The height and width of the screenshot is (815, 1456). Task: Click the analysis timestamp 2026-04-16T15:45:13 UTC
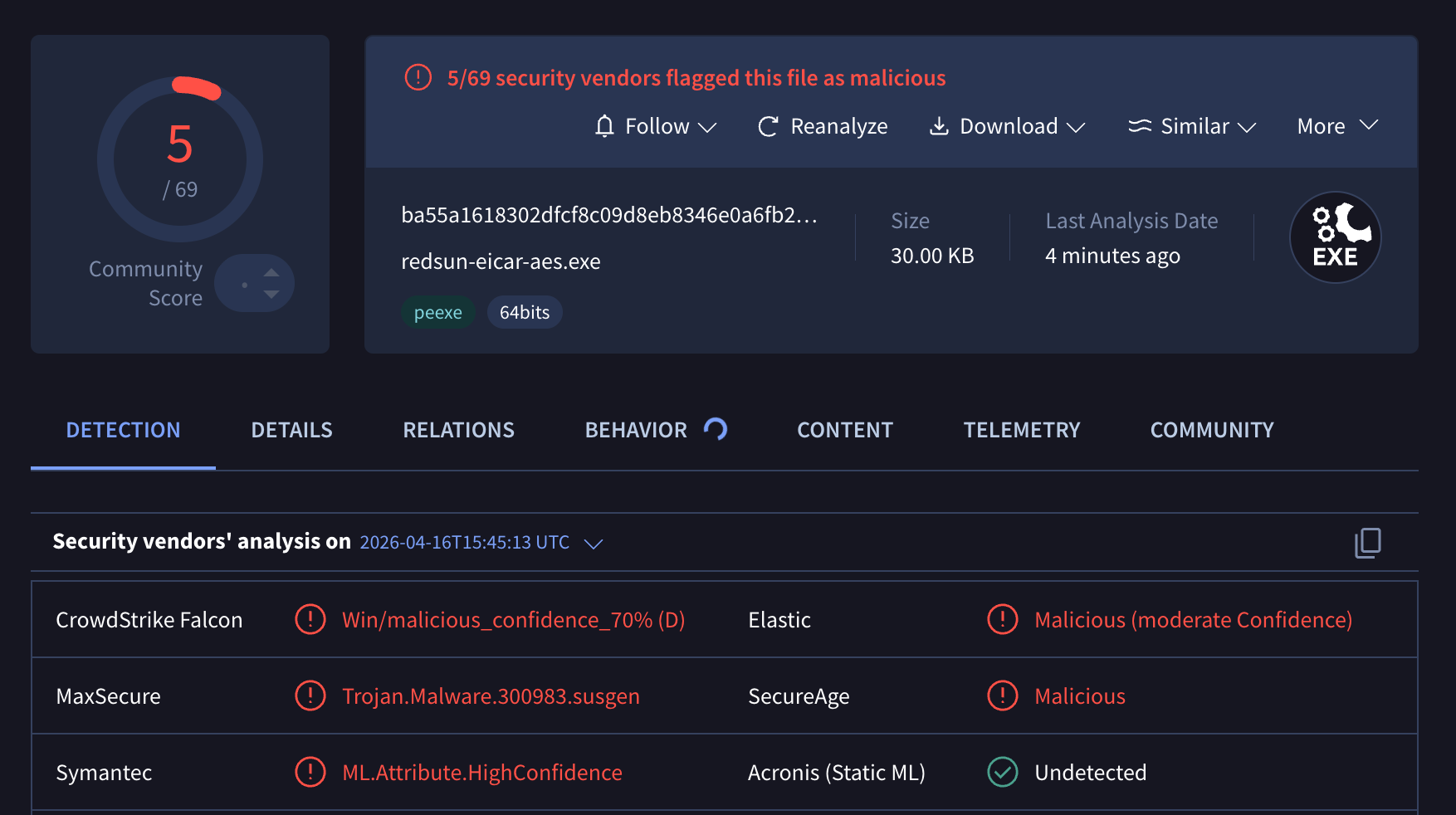[x=464, y=542]
